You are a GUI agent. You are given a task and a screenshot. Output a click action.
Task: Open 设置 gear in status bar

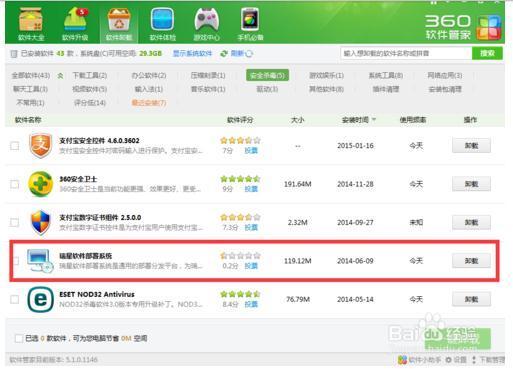456,360
